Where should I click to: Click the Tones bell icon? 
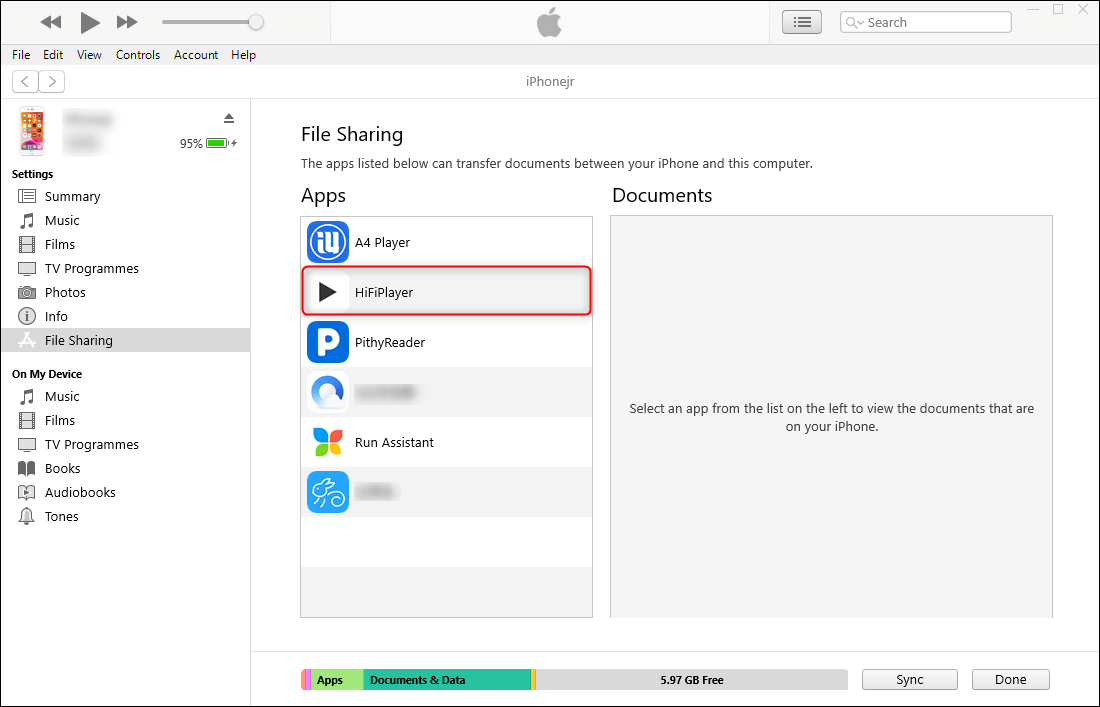[27, 516]
